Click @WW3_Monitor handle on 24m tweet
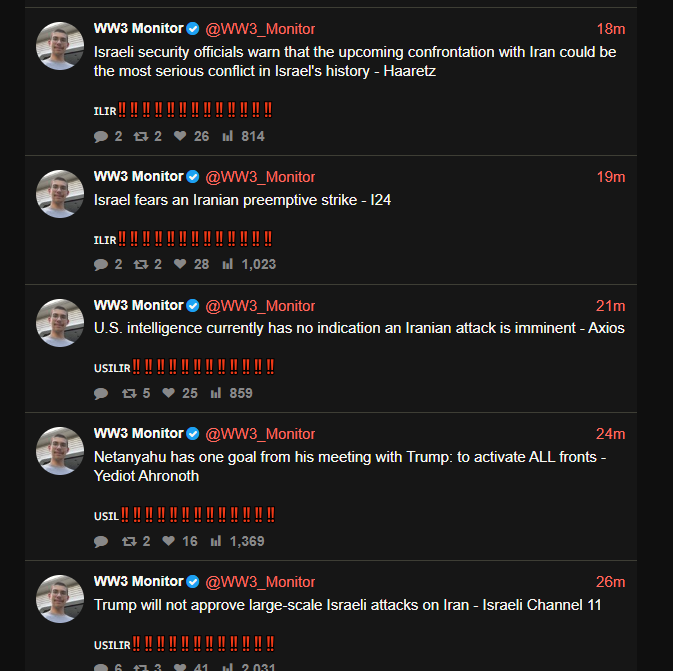The height and width of the screenshot is (671, 673). (260, 434)
